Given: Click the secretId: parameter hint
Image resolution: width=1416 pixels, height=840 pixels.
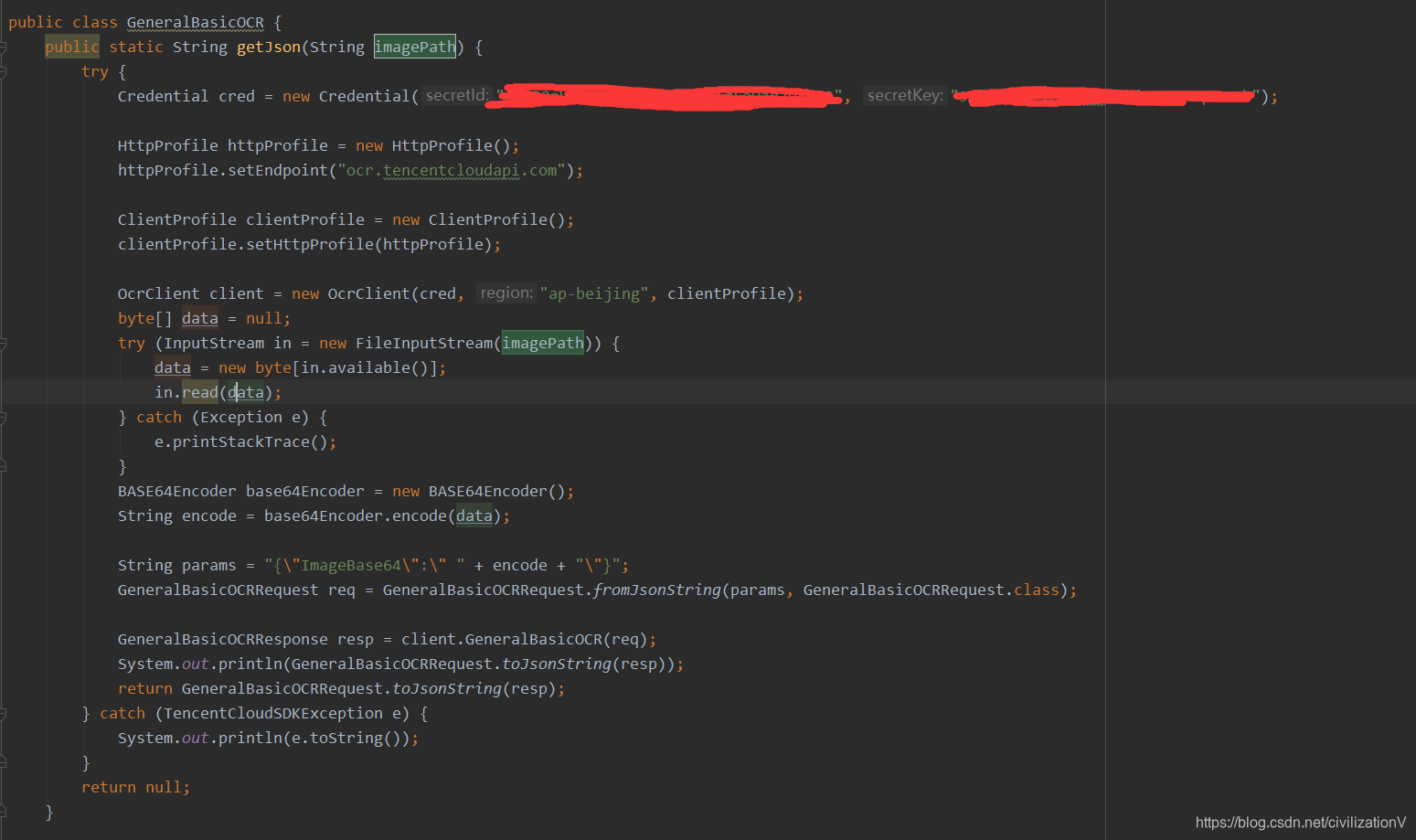Looking at the screenshot, I should [457, 96].
